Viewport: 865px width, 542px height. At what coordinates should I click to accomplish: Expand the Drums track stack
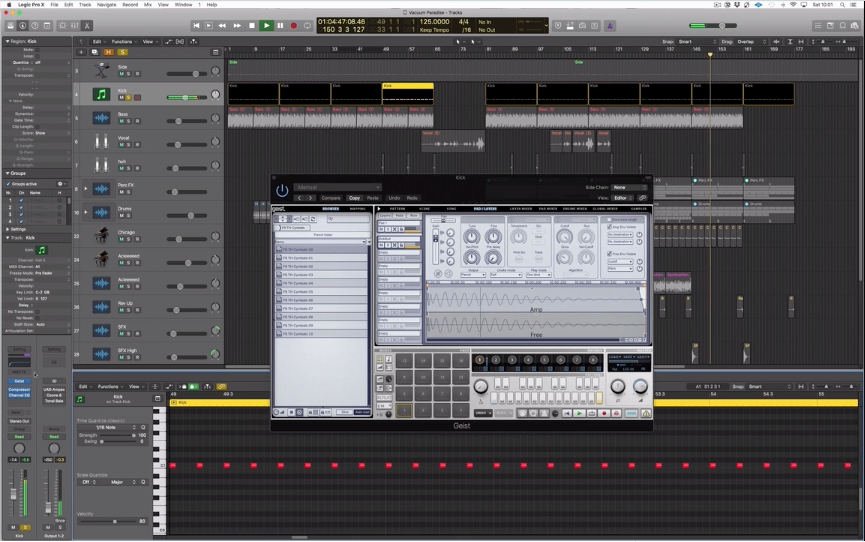86,212
